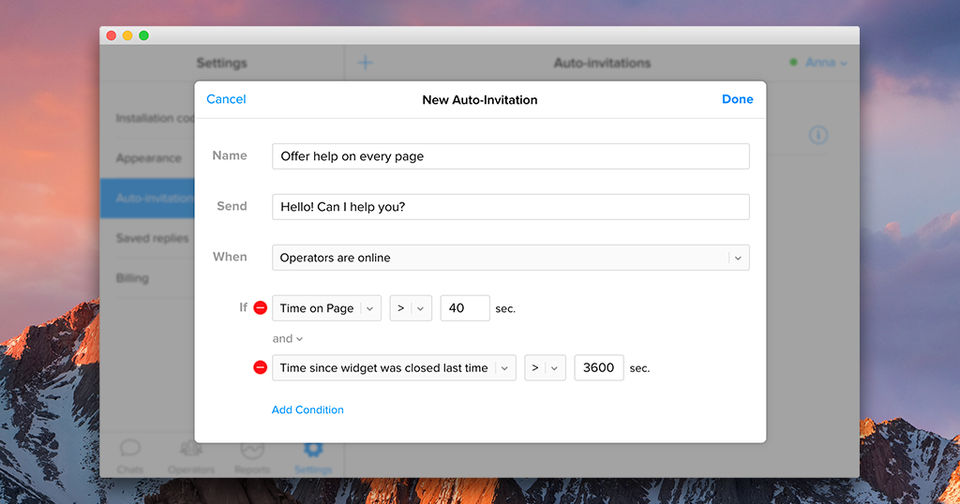960x504 pixels.
Task: Click the 3600 seconds value field
Action: coord(599,368)
